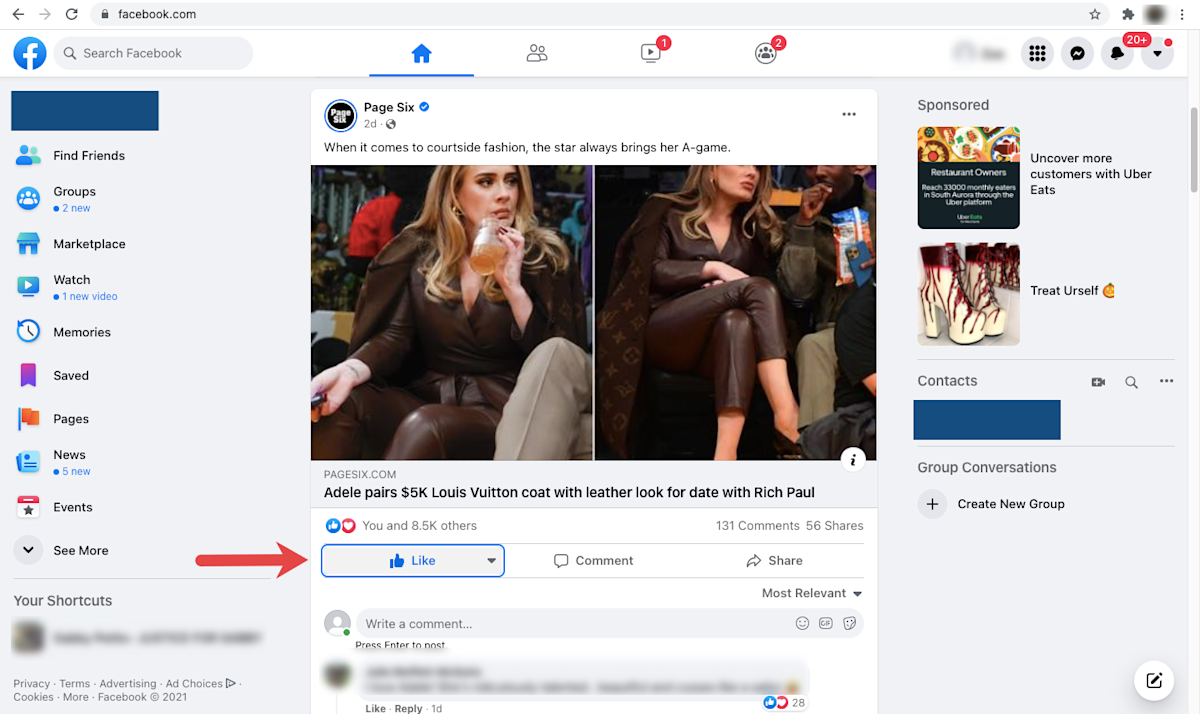Open the post options ellipsis menu
1200x714 pixels.
coord(849,114)
